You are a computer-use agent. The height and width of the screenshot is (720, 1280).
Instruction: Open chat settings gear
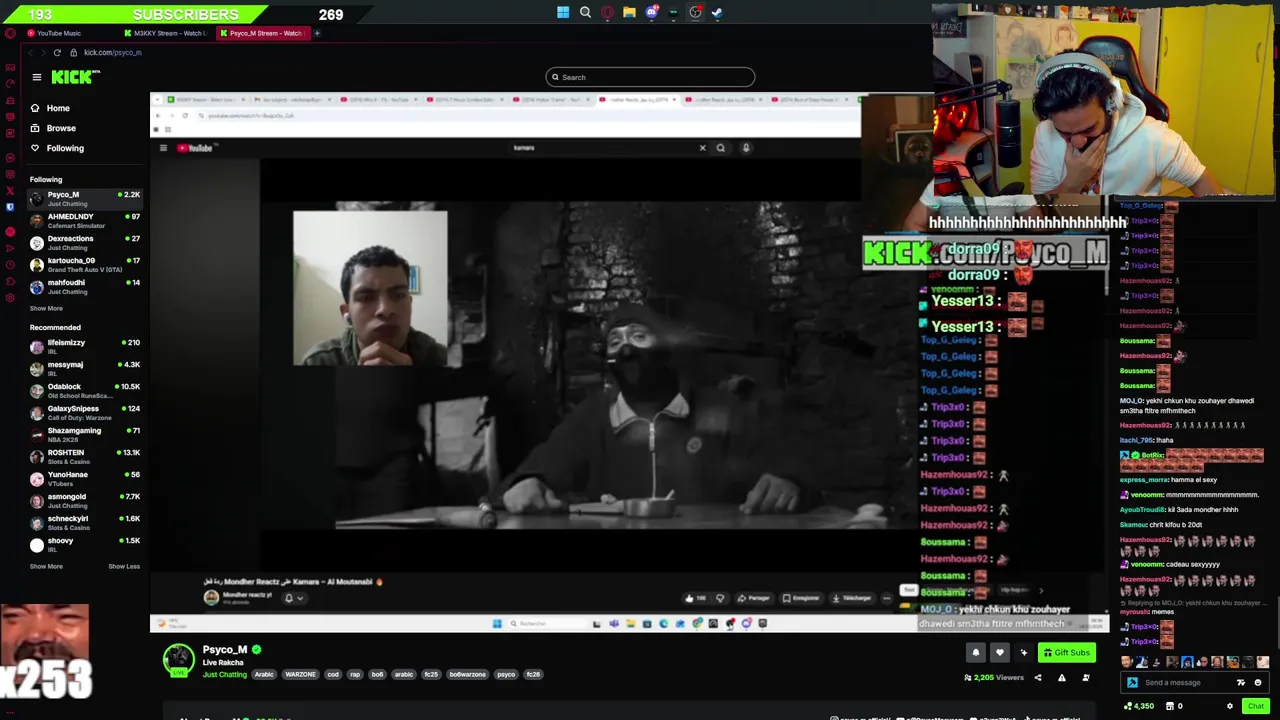pyautogui.click(x=1230, y=706)
